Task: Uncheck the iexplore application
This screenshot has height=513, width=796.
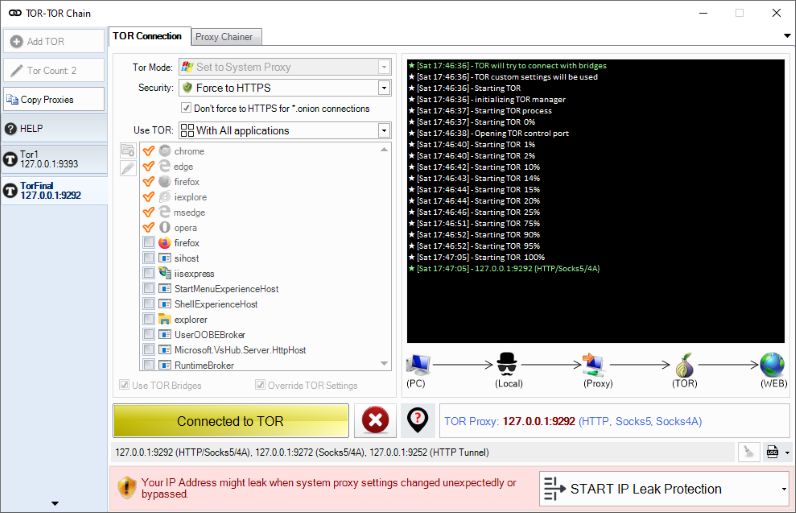Action: (x=149, y=197)
